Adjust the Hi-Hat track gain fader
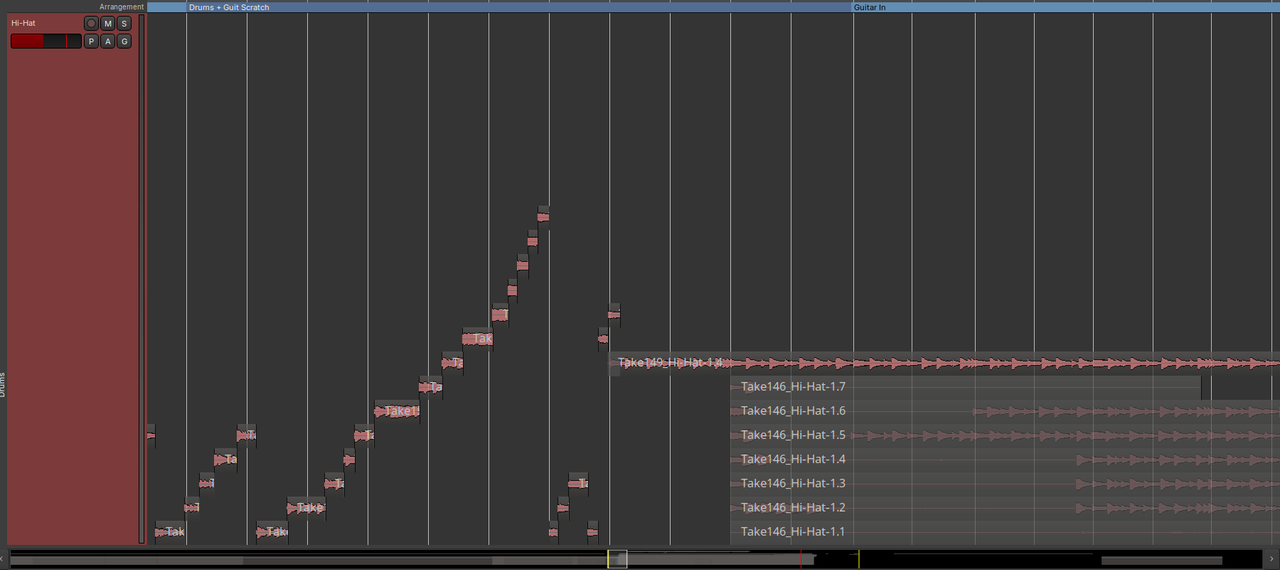 coord(46,41)
